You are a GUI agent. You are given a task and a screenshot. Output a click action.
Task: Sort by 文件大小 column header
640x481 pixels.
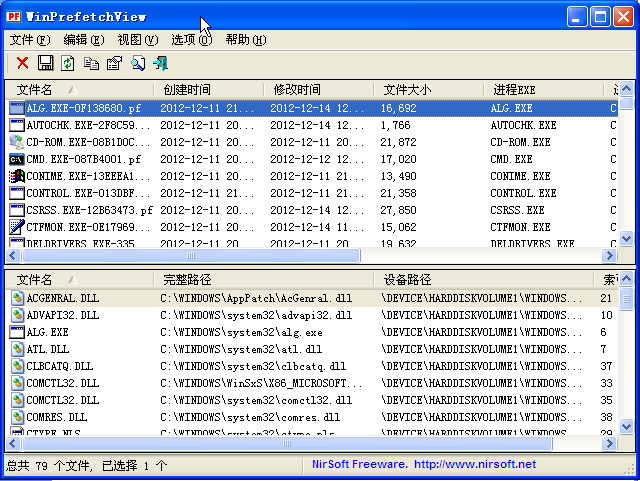(429, 89)
